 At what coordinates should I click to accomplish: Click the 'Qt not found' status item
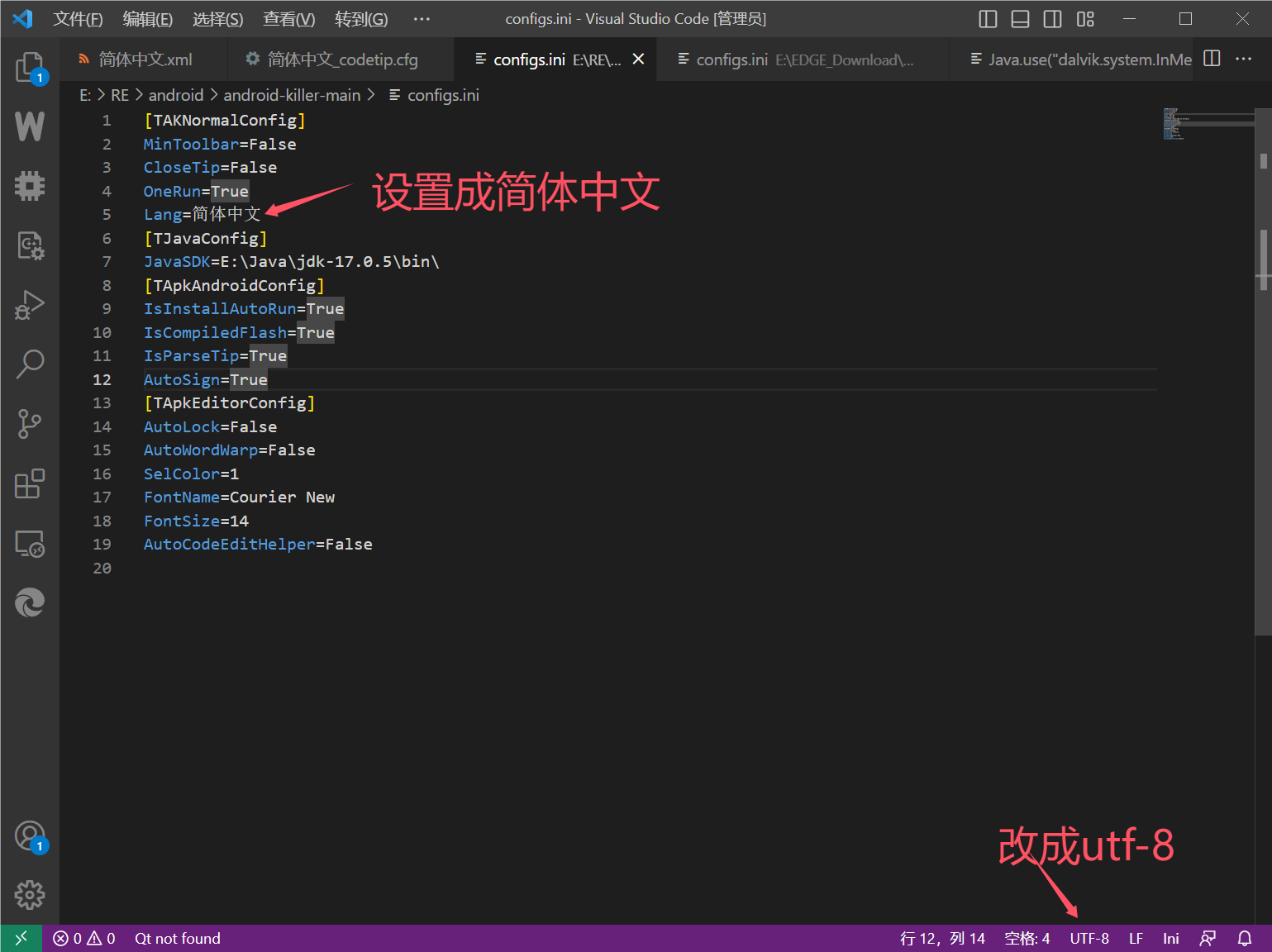pyautogui.click(x=177, y=938)
